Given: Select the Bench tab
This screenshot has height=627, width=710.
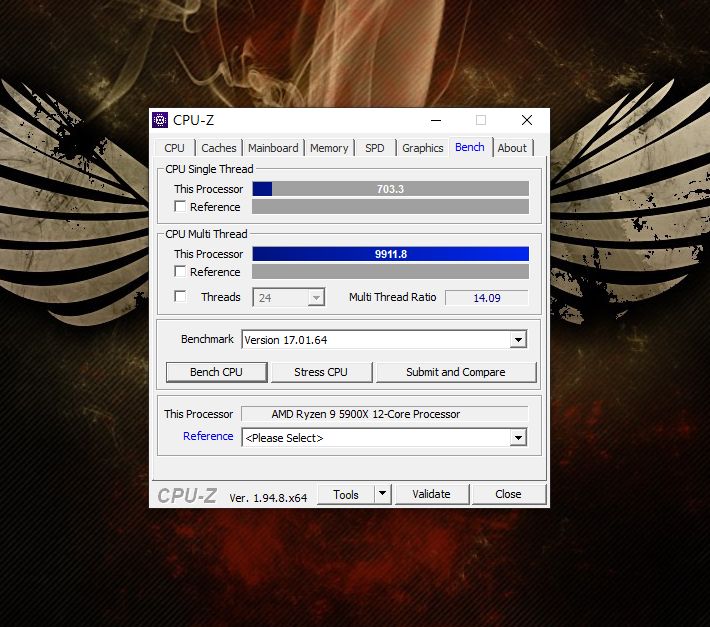Looking at the screenshot, I should (x=470, y=147).
